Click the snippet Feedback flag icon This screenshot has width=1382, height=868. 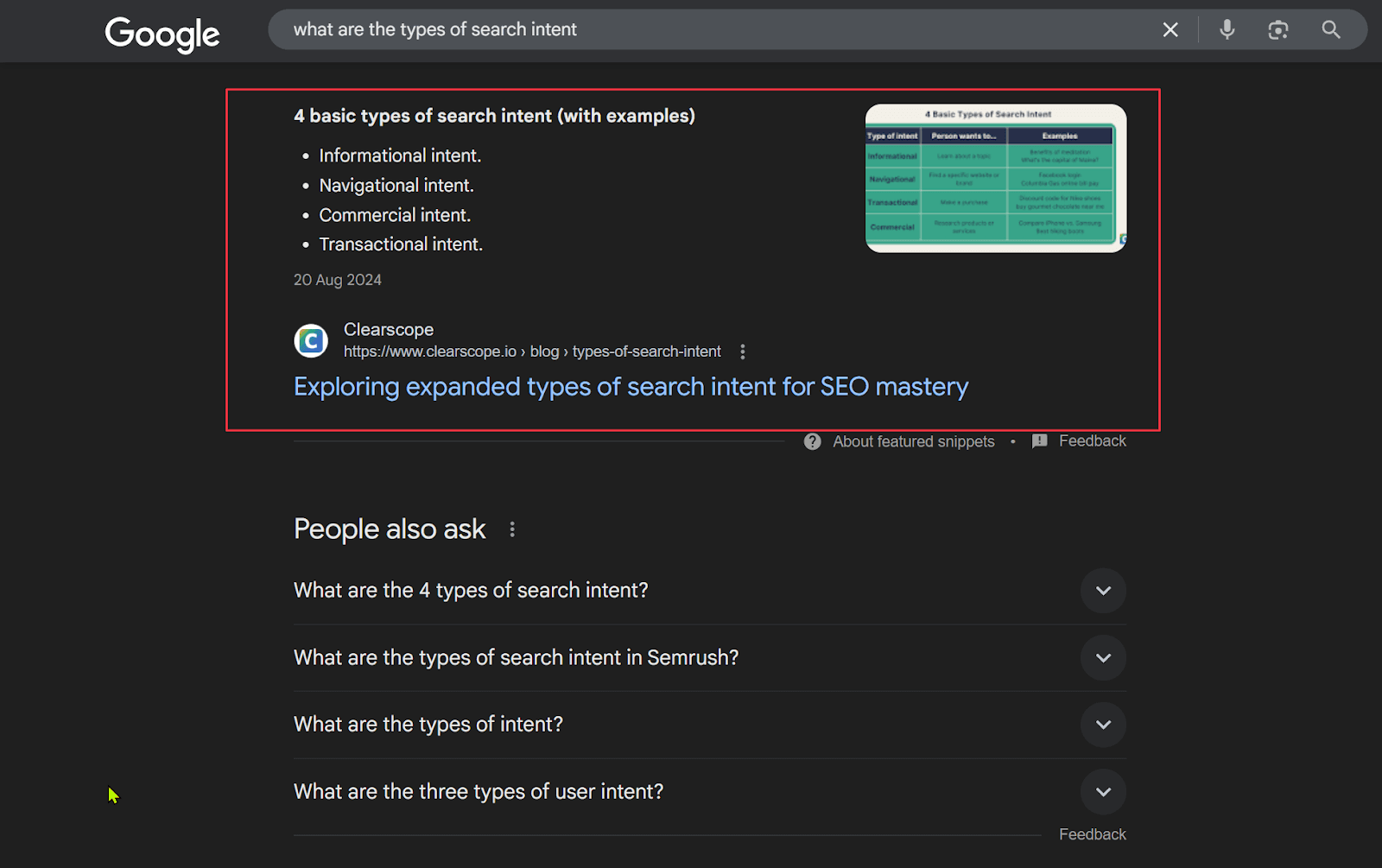point(1040,441)
